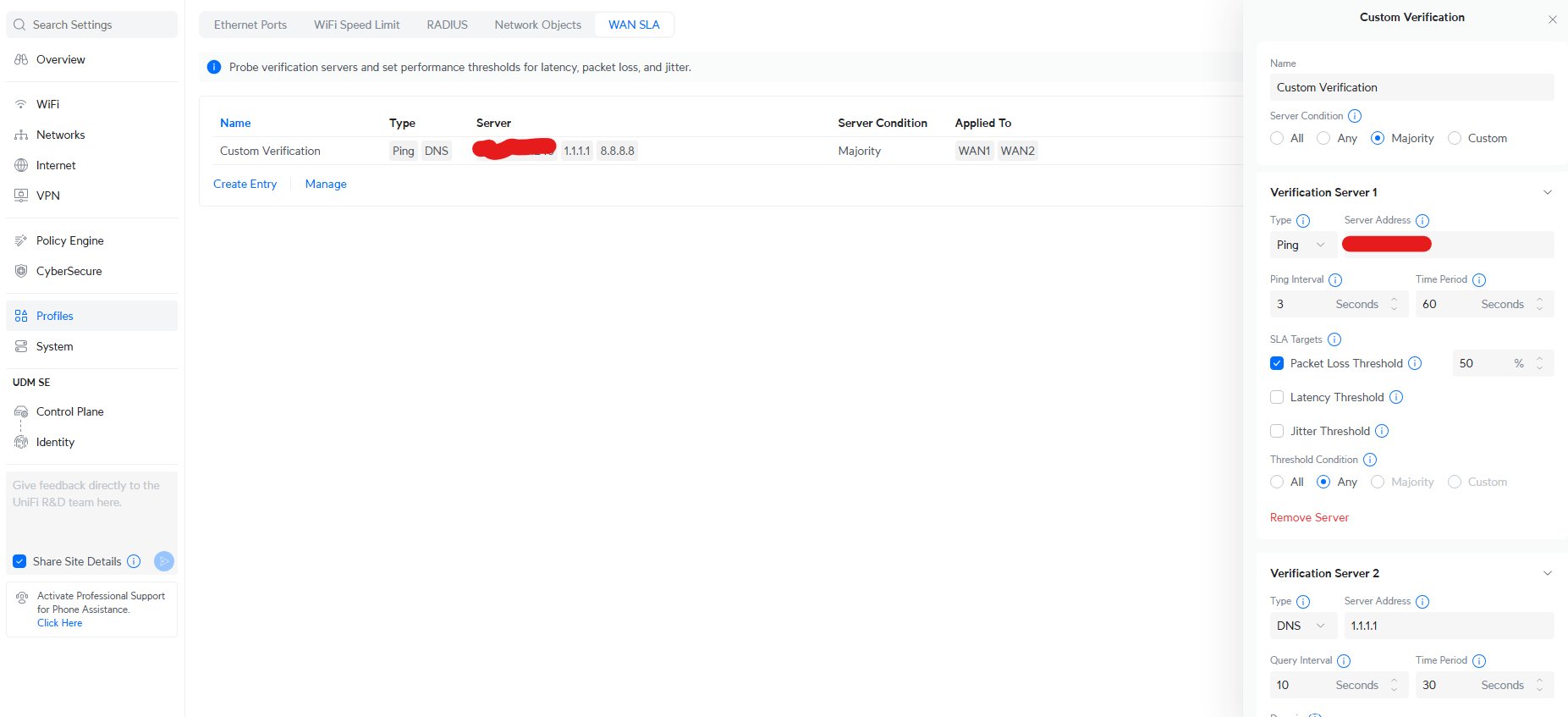The image size is (1568, 717).
Task: Close the Custom Verification panel
Action: [1553, 19]
